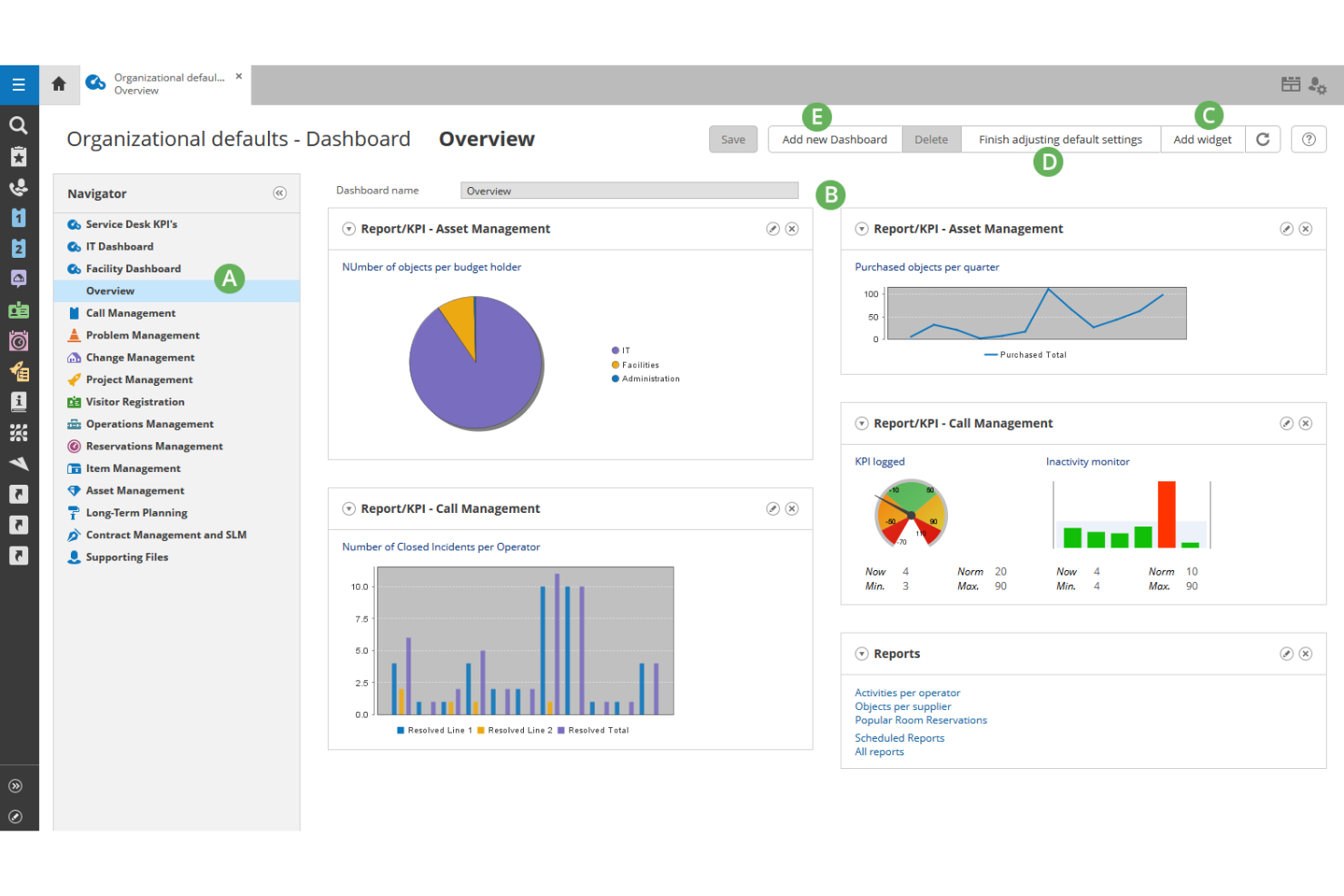Open the help question mark button
1344x896 pixels.
(x=1309, y=139)
